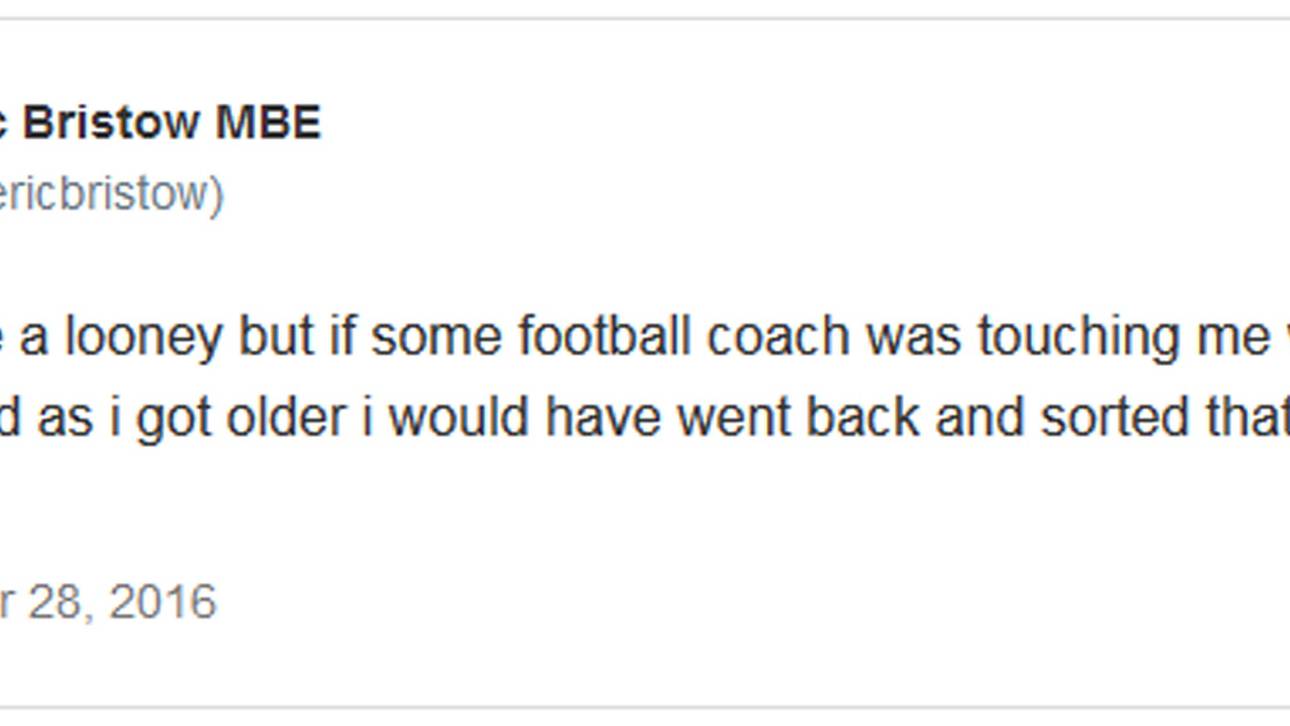Click the word 'Bristow' in the header
Viewport: 1290px width, 726px height.
(x=111, y=123)
